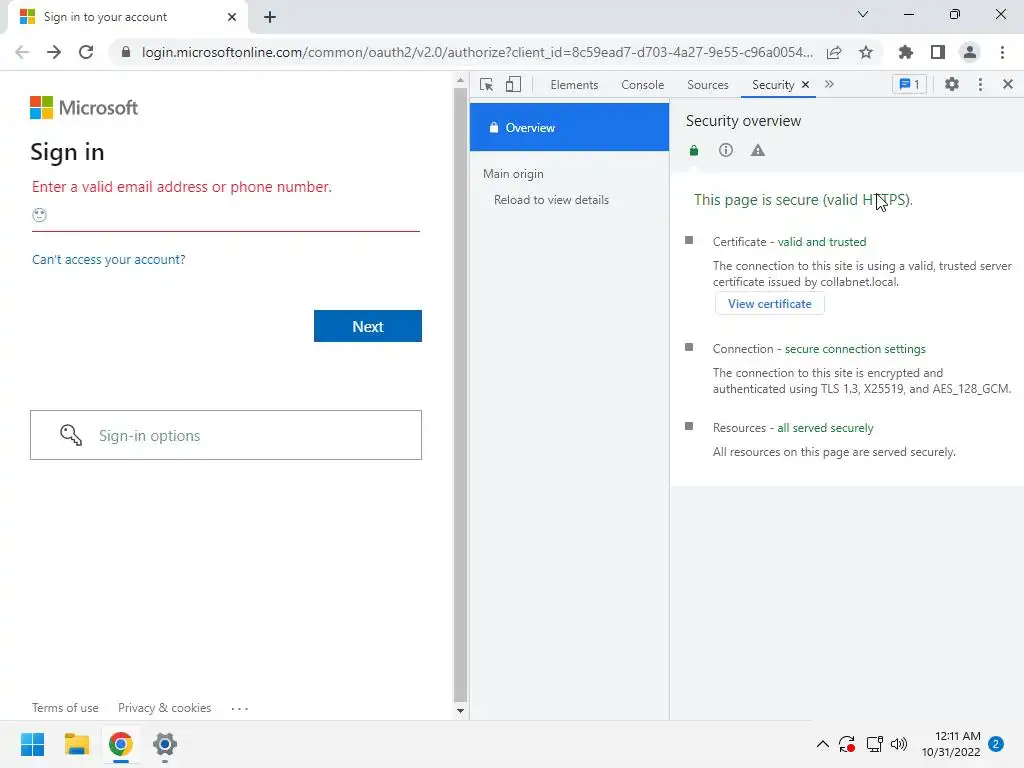
Task: Open the Chrome profile avatar
Action: pyautogui.click(x=970, y=52)
